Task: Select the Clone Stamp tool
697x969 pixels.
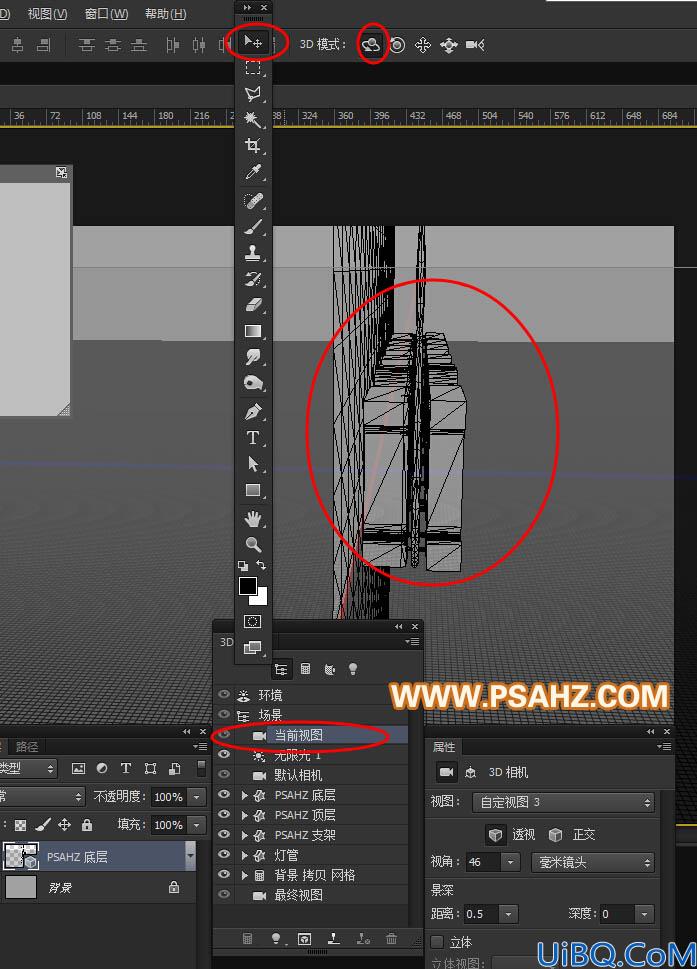Action: 253,253
